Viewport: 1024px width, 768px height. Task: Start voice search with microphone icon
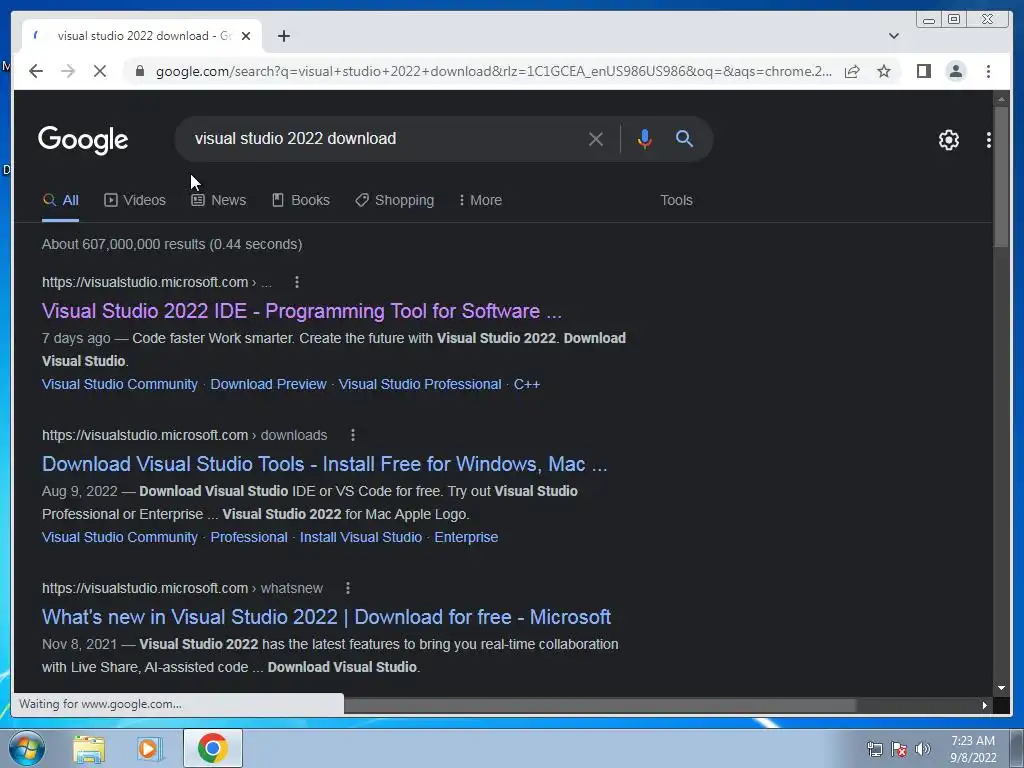[x=644, y=139]
